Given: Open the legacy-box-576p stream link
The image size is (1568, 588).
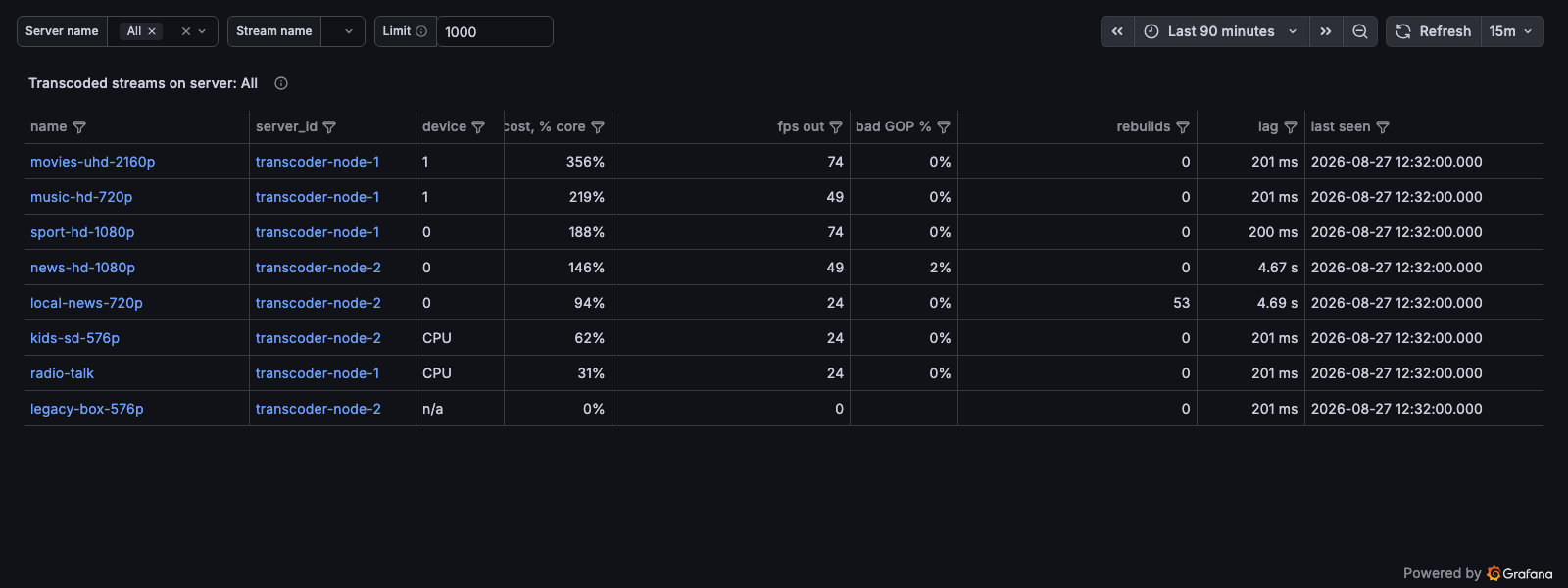Looking at the screenshot, I should coord(87,409).
